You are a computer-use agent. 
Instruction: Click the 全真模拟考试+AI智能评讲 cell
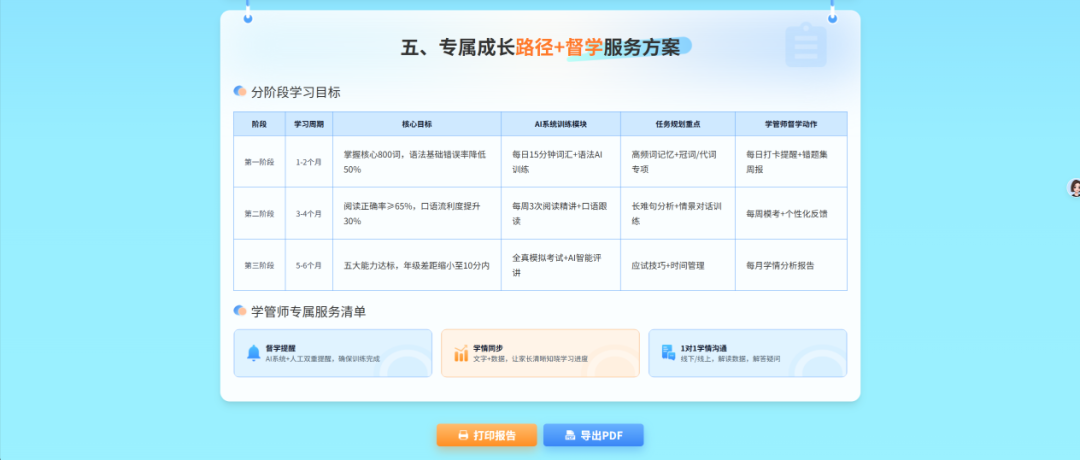click(x=559, y=265)
